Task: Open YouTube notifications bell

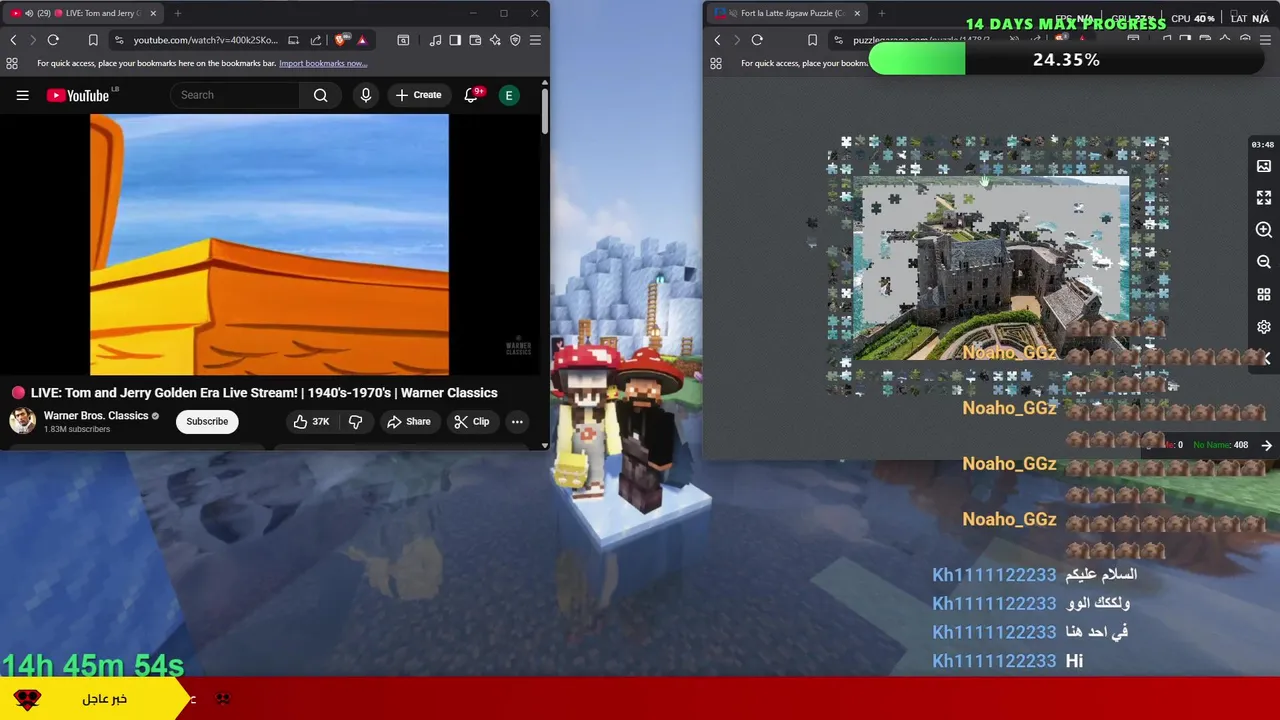Action: 471,95
